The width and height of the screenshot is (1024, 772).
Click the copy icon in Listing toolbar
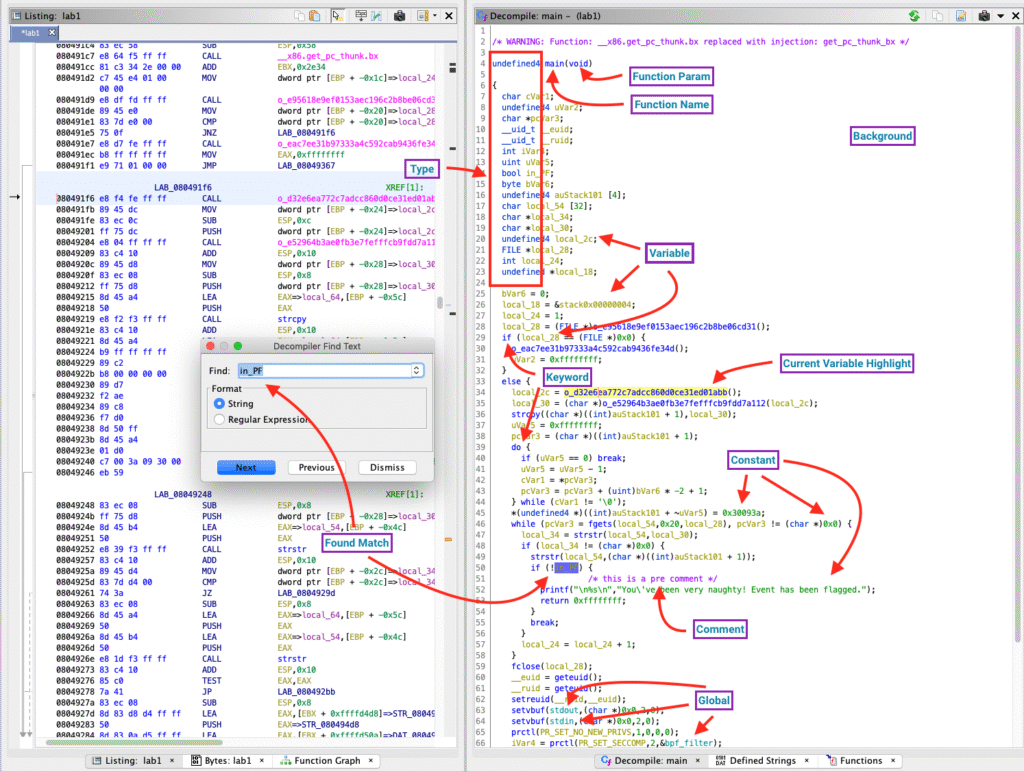[300, 16]
